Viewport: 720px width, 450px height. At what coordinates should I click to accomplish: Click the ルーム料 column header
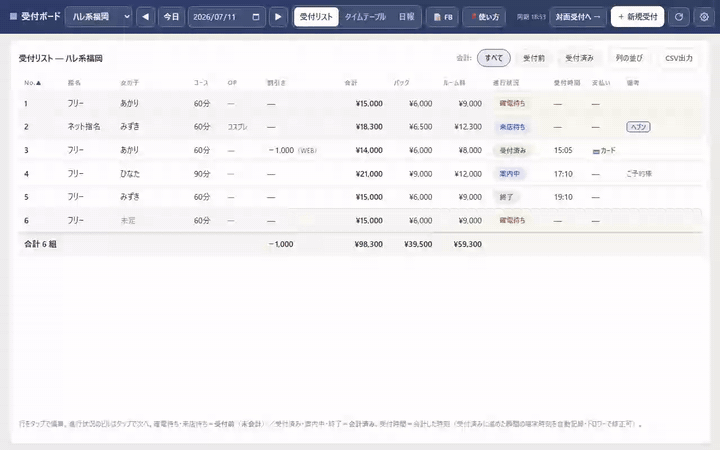(x=454, y=83)
